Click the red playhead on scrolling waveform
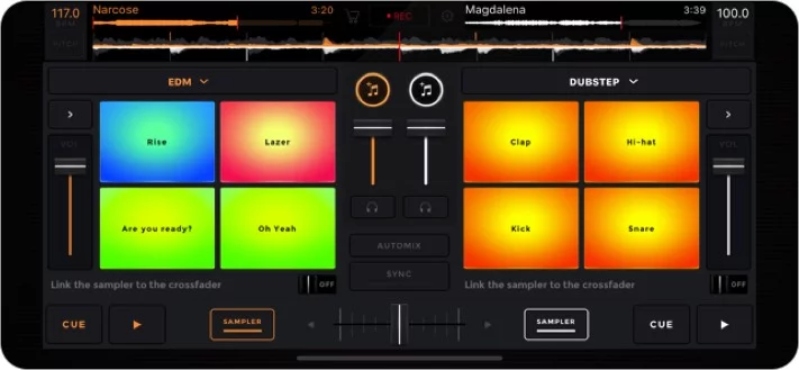 pyautogui.click(x=399, y=47)
